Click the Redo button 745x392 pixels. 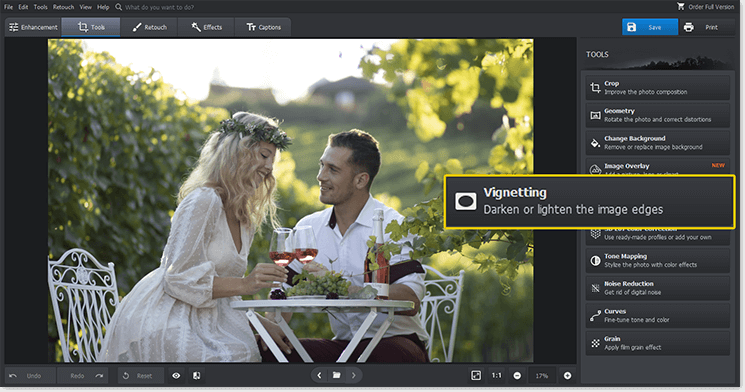83,376
